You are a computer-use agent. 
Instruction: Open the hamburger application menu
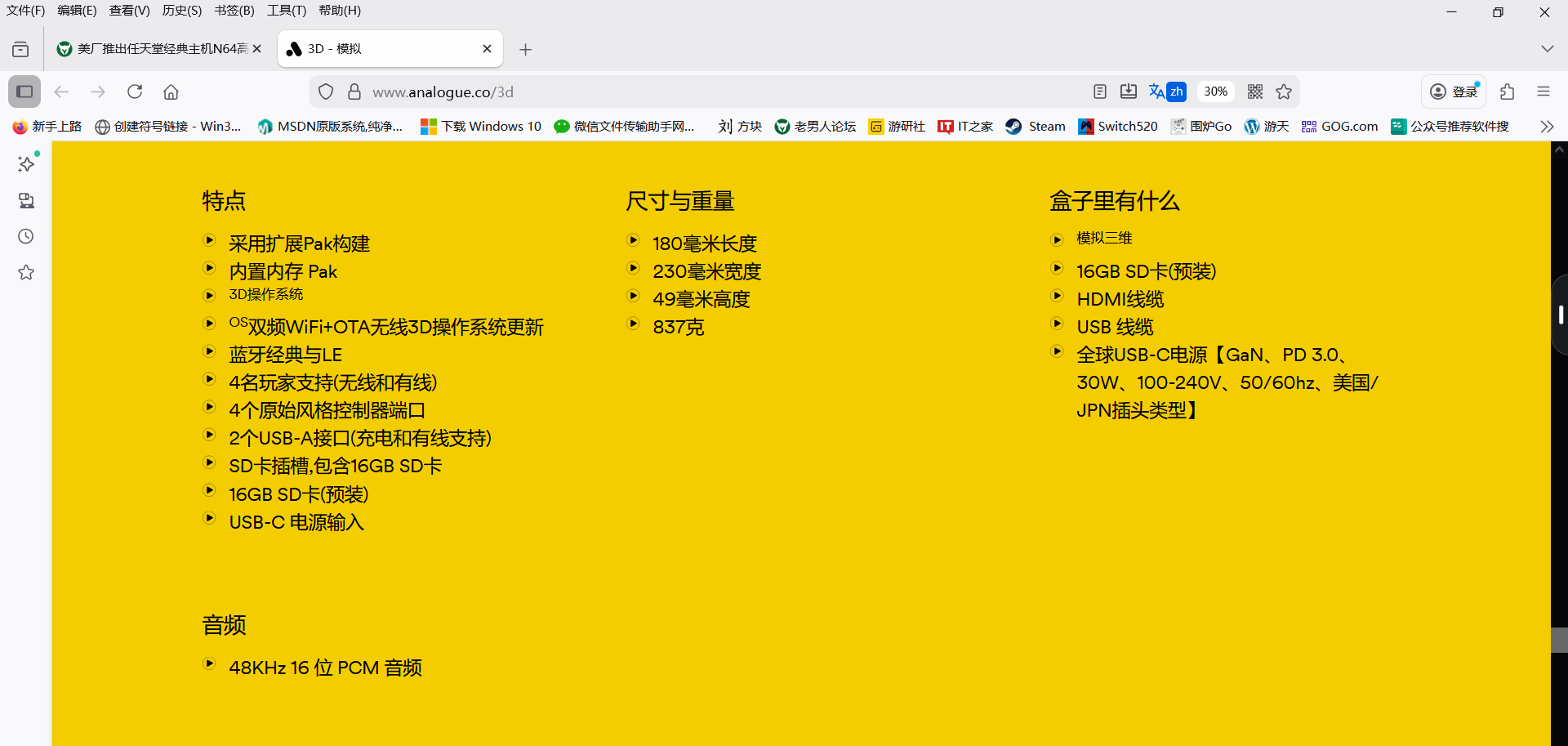point(1543,92)
